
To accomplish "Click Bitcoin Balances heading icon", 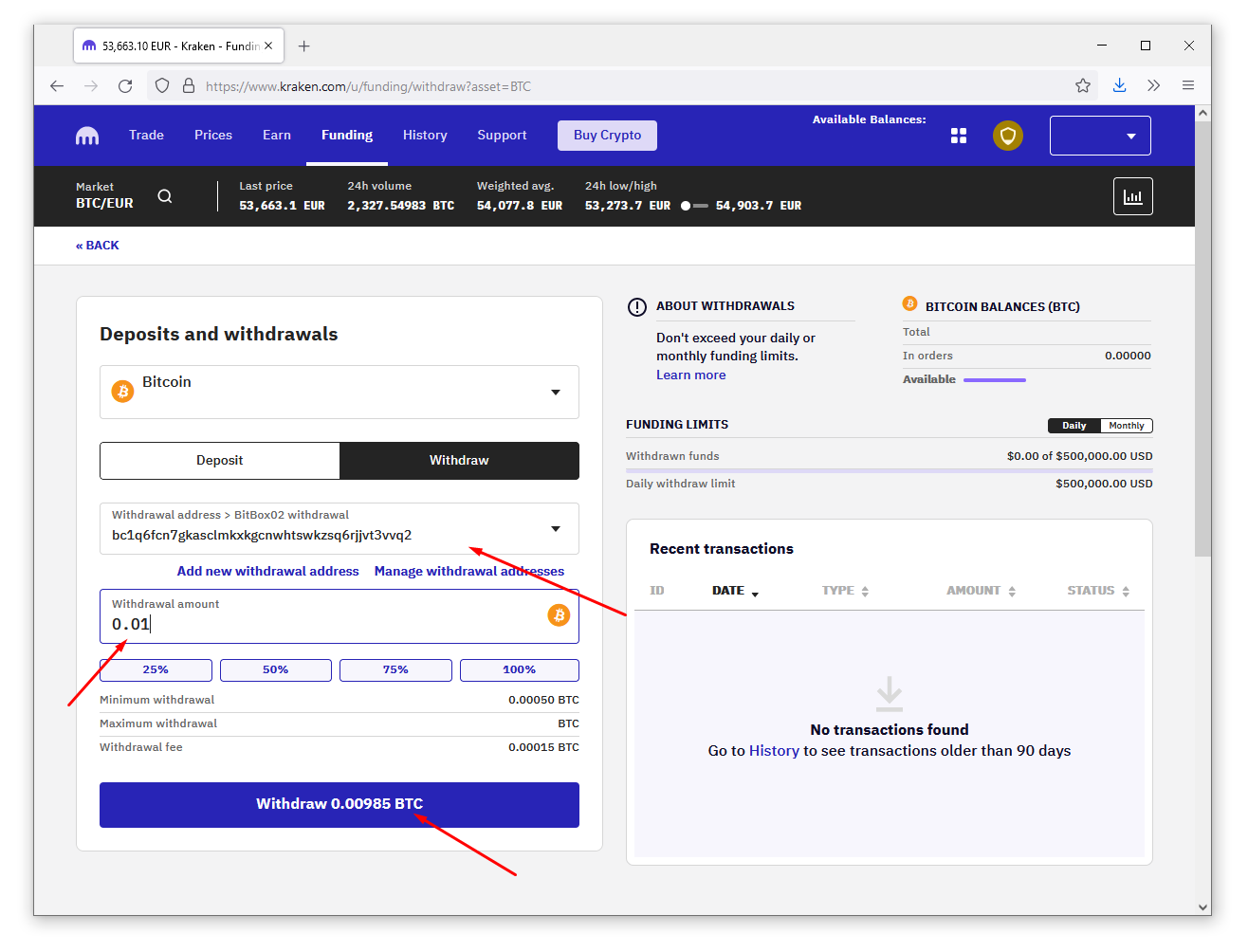I will point(909,304).
